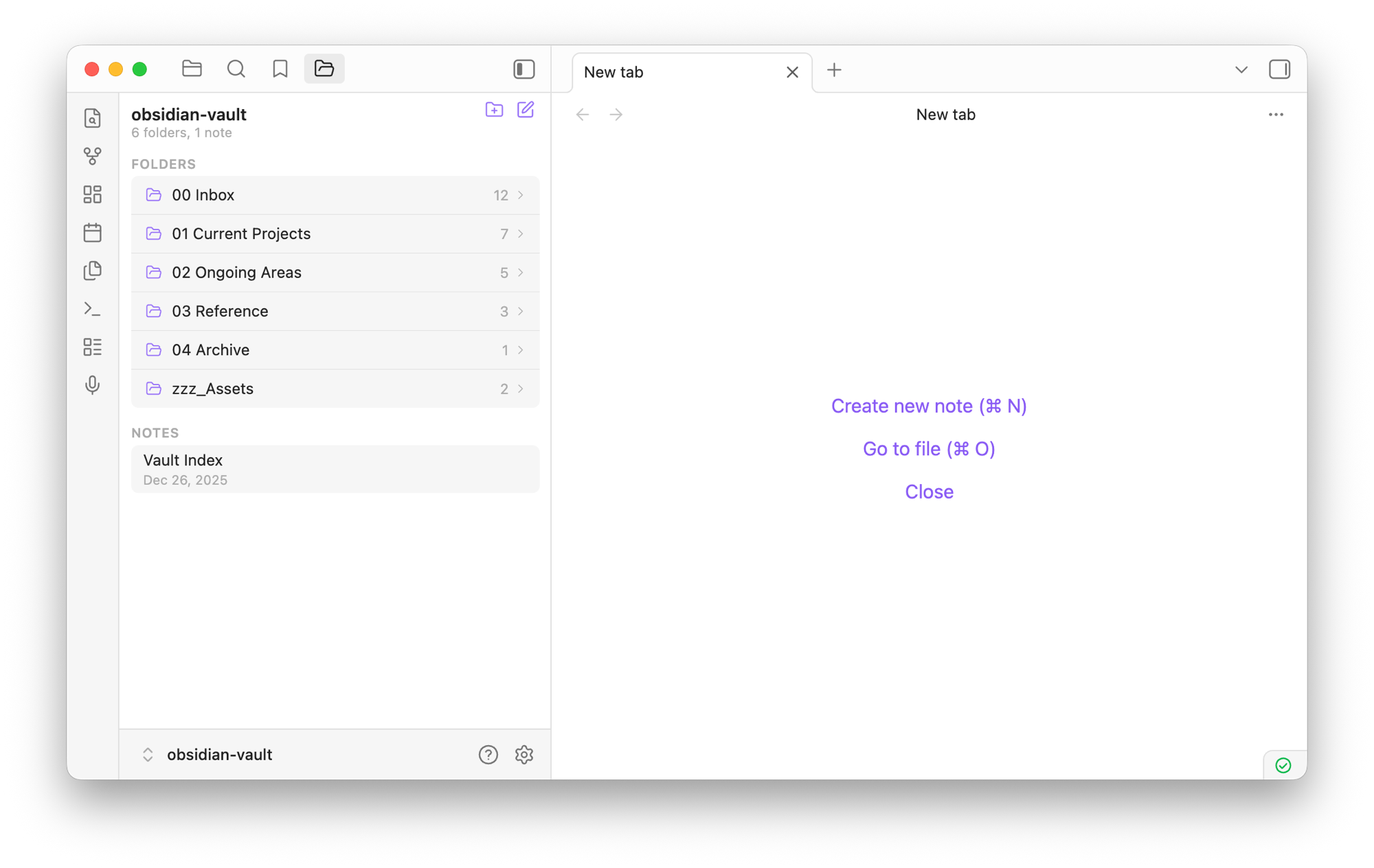
Task: Open the tab list dropdown chevron
Action: [1241, 69]
